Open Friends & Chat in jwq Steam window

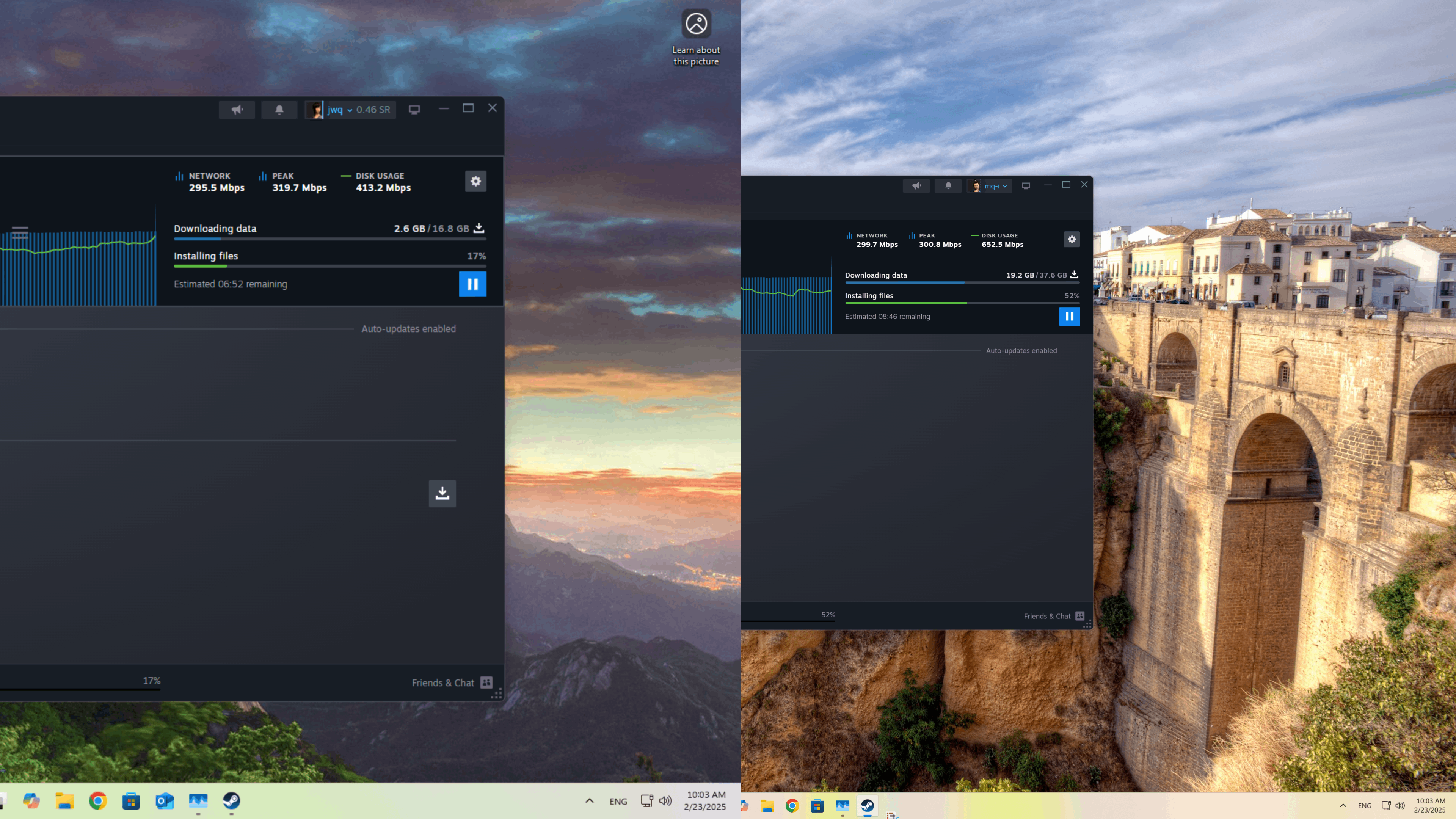(x=442, y=683)
